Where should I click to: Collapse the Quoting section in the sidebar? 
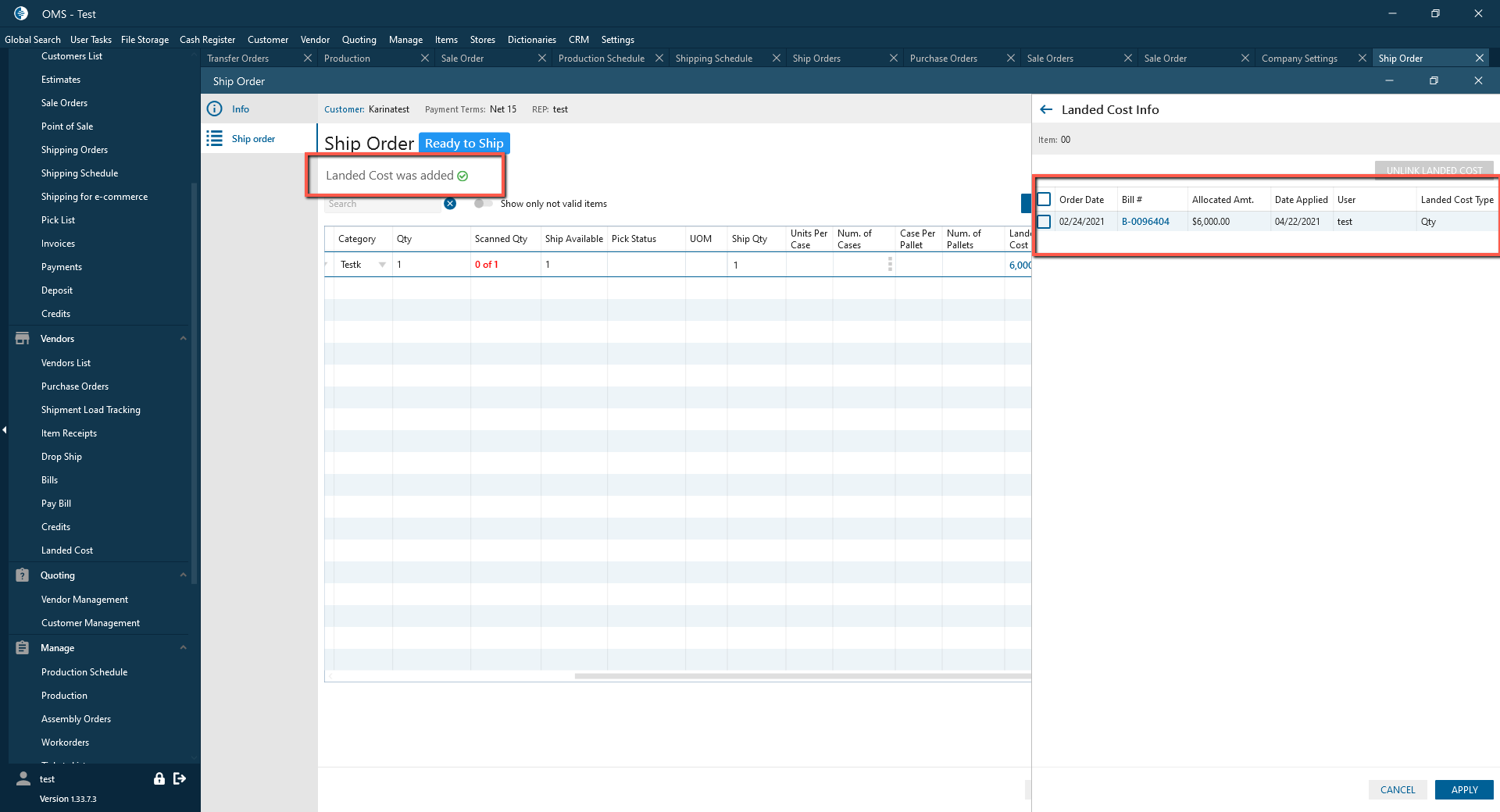pos(184,575)
